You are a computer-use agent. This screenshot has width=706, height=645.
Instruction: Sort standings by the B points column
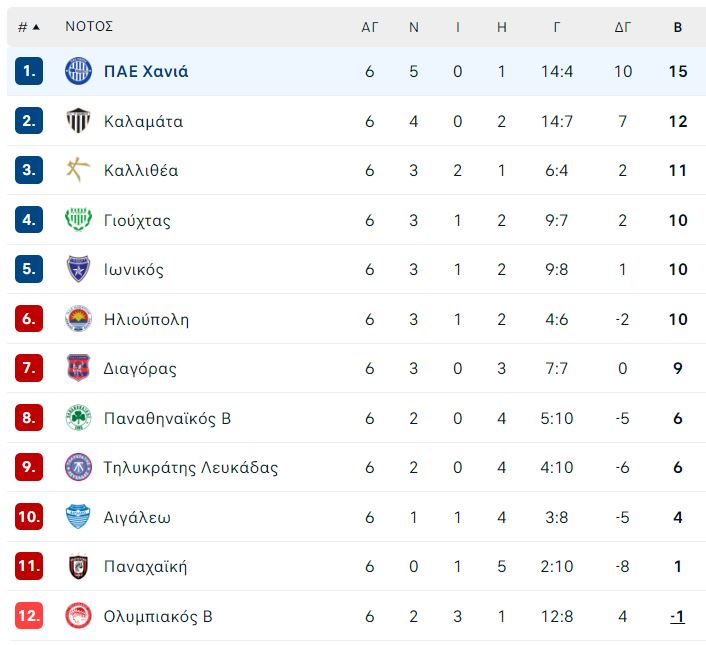tap(678, 27)
